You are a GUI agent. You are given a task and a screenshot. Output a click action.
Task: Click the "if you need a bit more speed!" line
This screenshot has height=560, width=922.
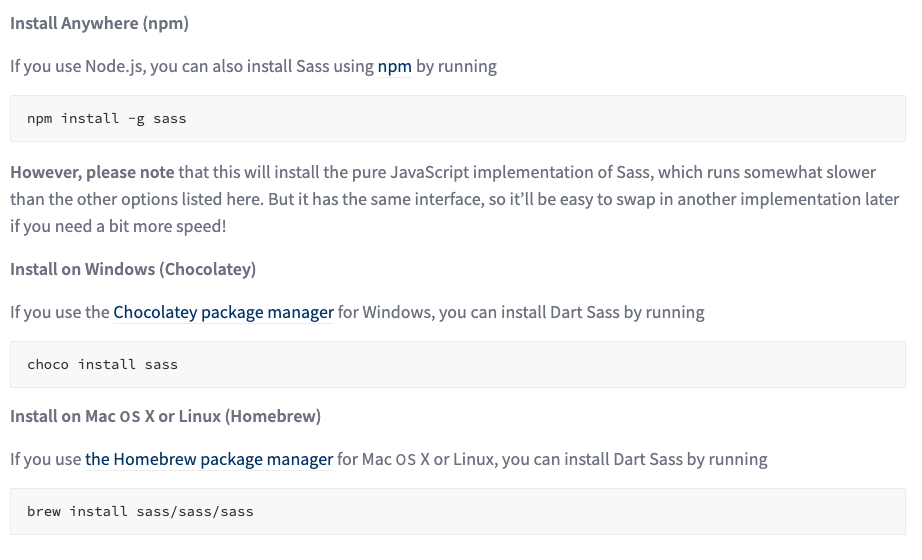coord(118,226)
